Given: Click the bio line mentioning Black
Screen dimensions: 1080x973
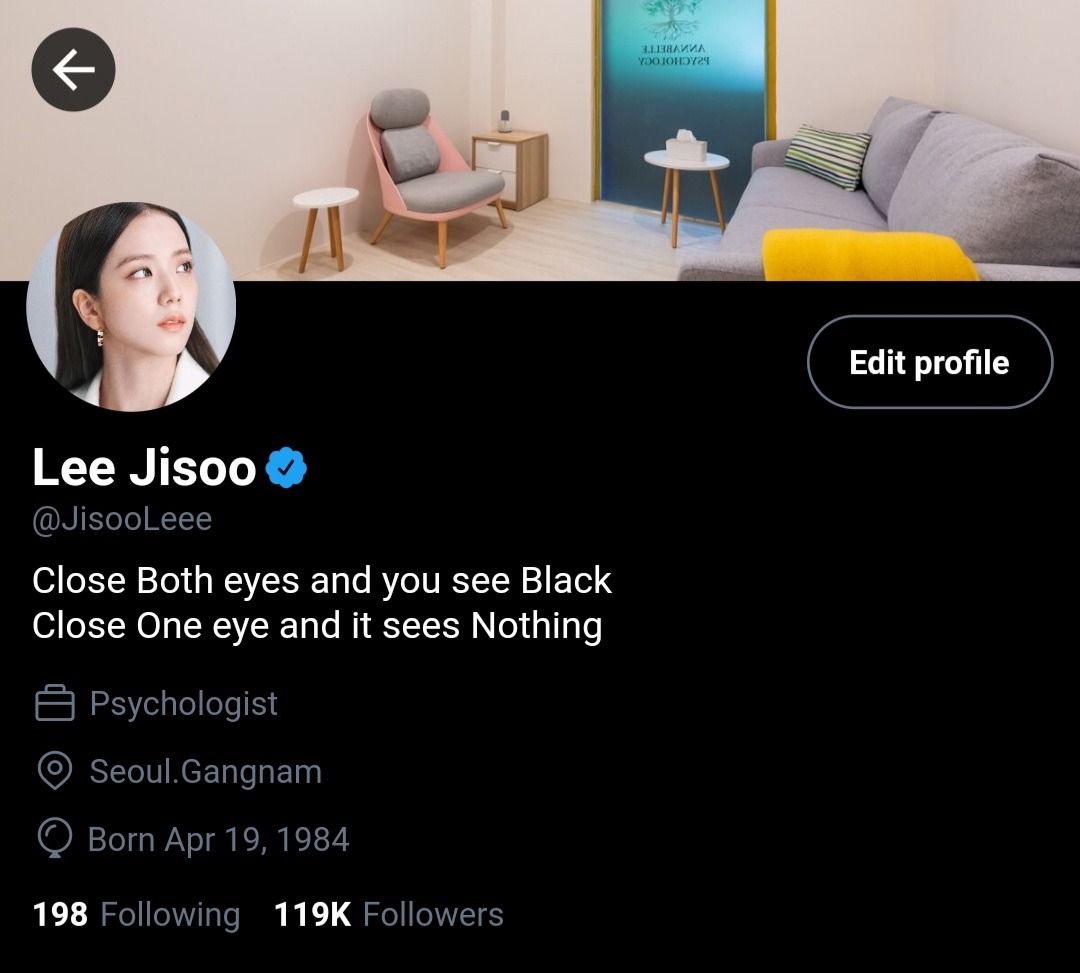Looking at the screenshot, I should coord(322,580).
